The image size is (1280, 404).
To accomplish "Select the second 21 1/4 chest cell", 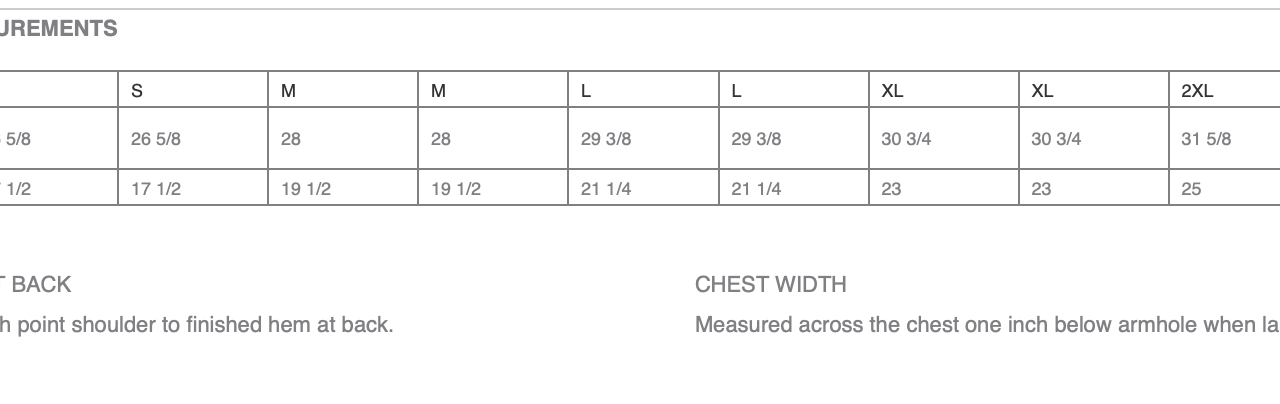I will (794, 188).
